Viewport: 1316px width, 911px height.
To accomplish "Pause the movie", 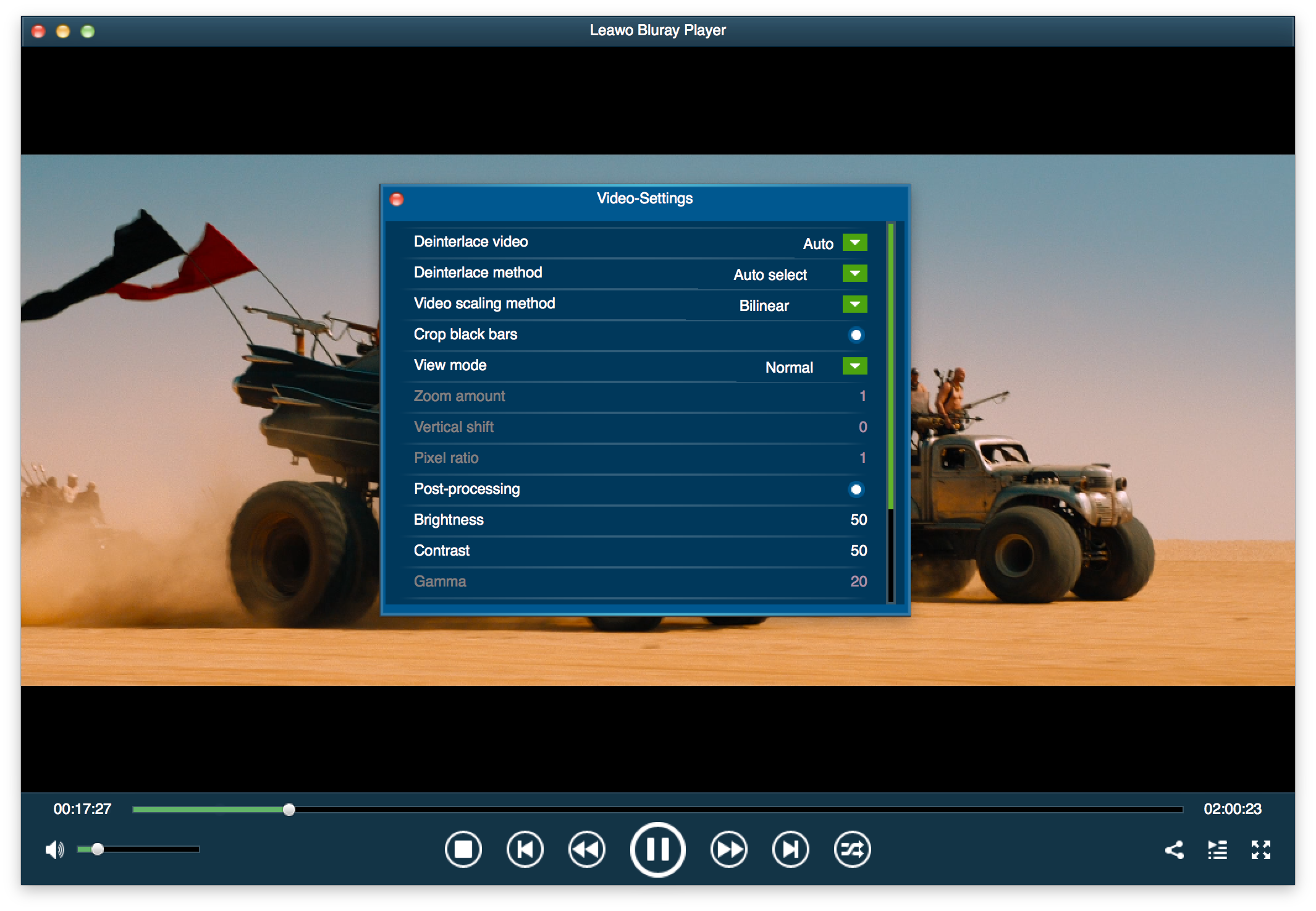I will (x=657, y=849).
